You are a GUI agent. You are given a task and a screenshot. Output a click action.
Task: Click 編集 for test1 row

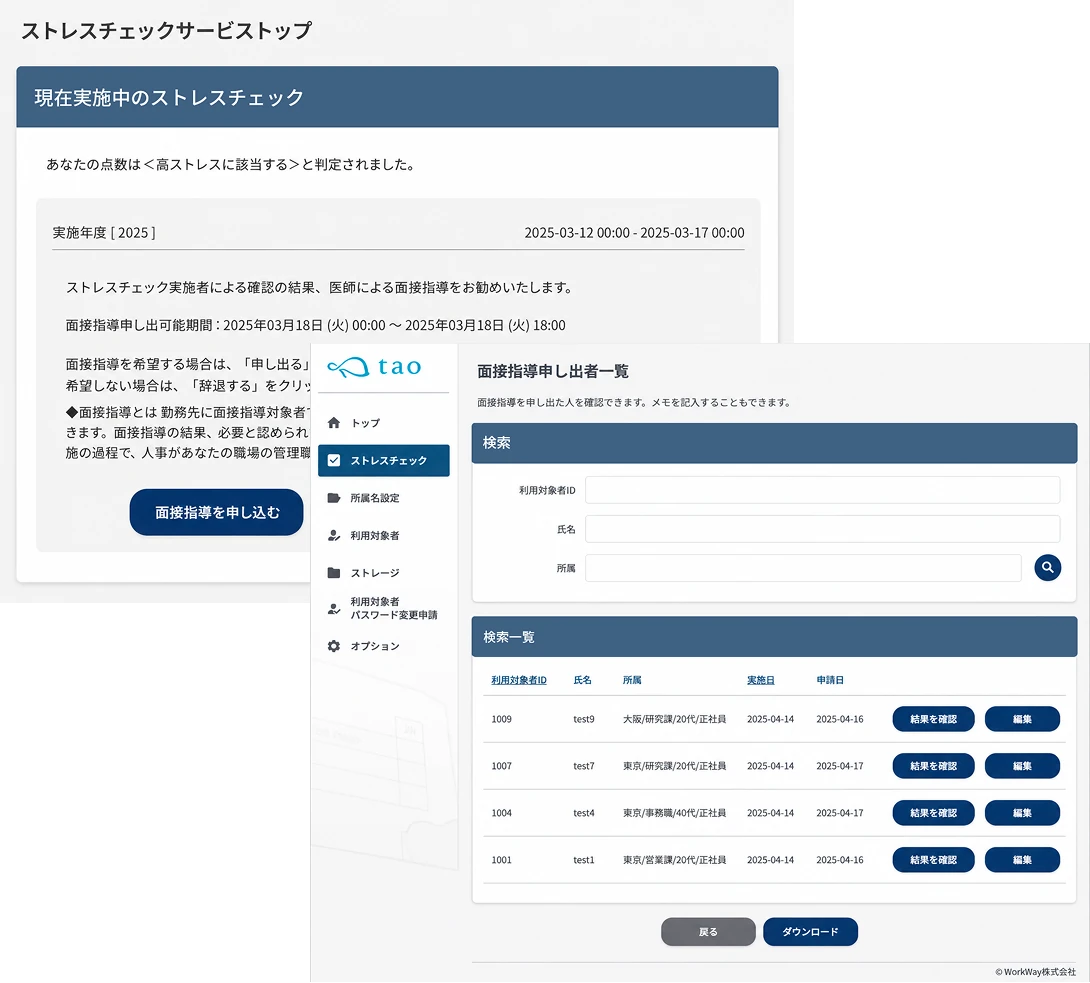pos(1022,860)
